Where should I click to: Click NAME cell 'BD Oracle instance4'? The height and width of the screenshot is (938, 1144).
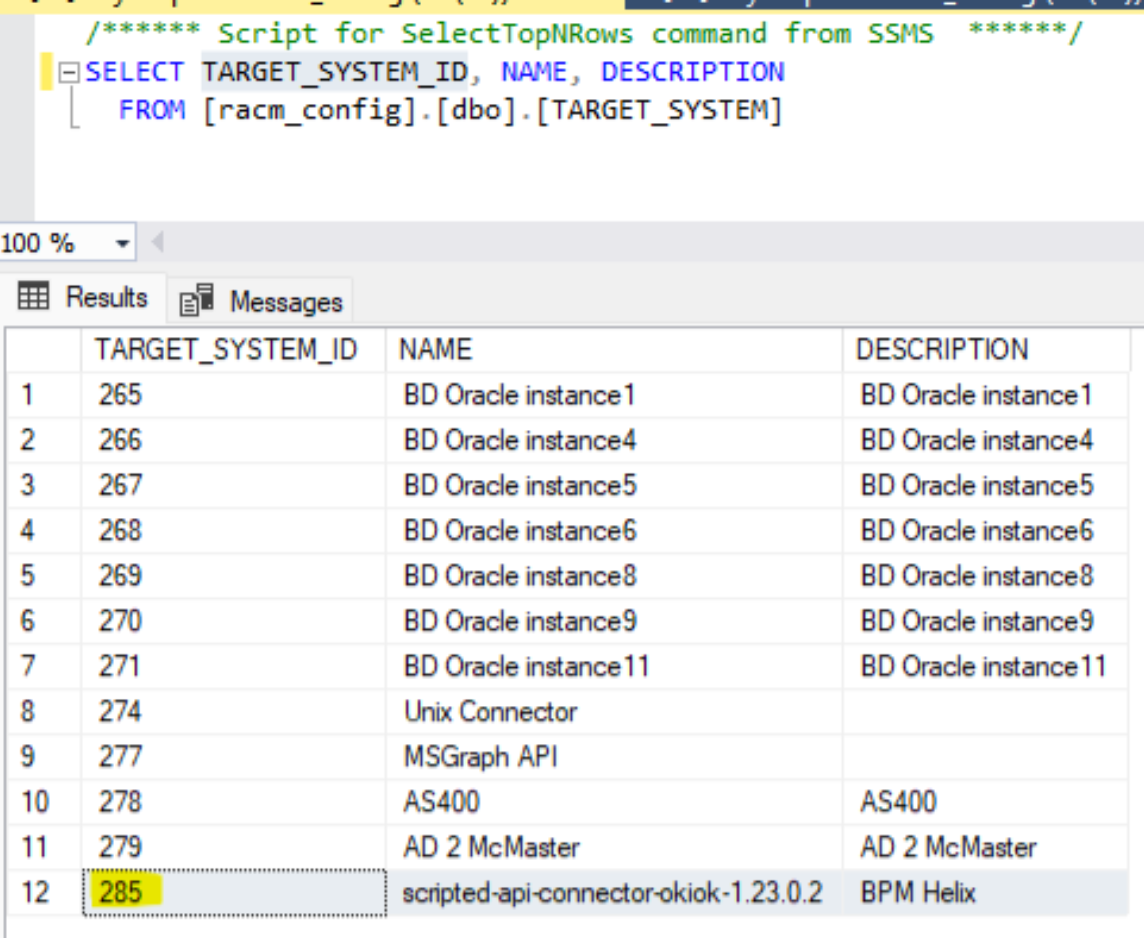(x=614, y=441)
